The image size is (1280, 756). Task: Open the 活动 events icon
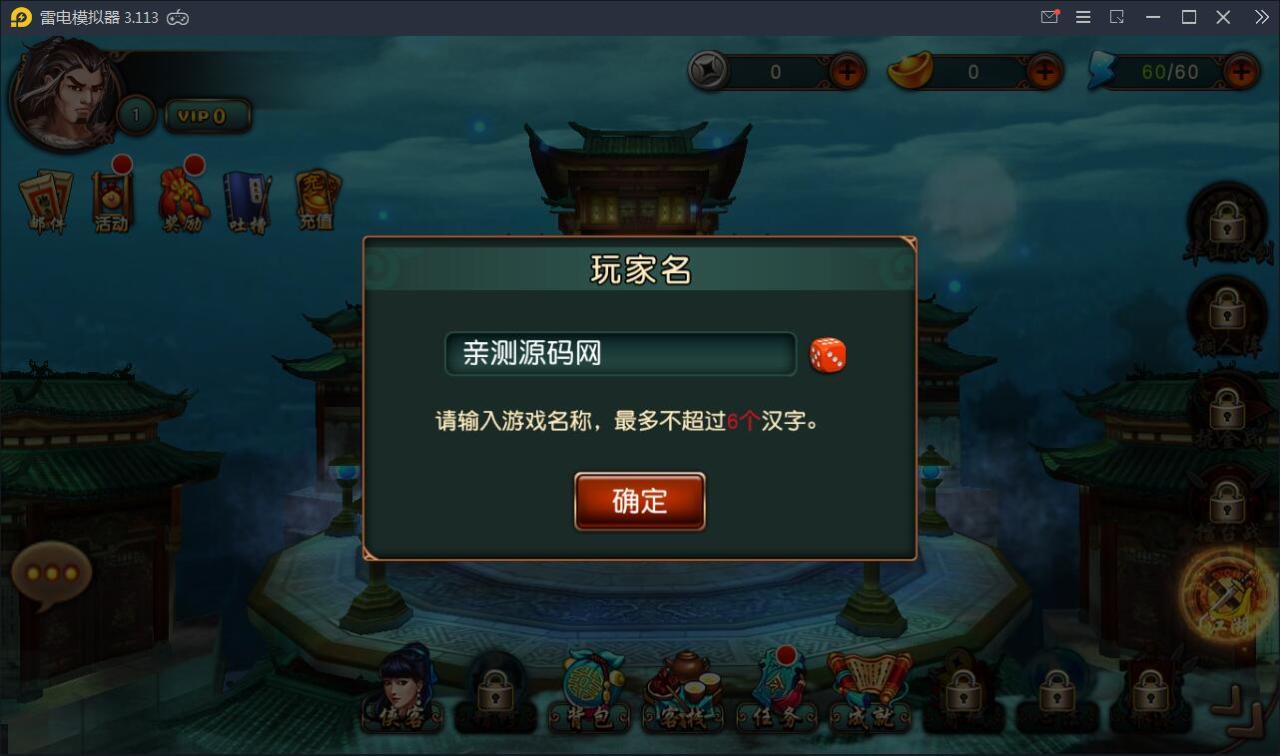pos(112,199)
